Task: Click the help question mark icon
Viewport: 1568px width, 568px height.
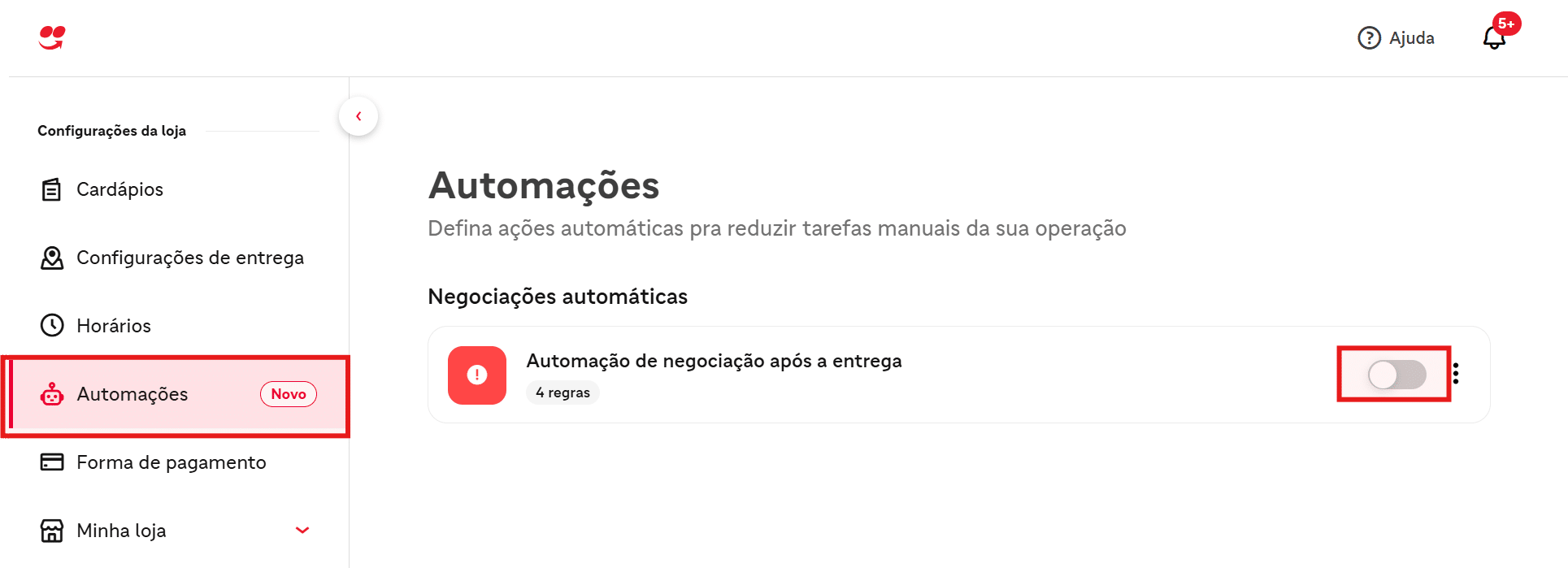Action: click(1369, 38)
